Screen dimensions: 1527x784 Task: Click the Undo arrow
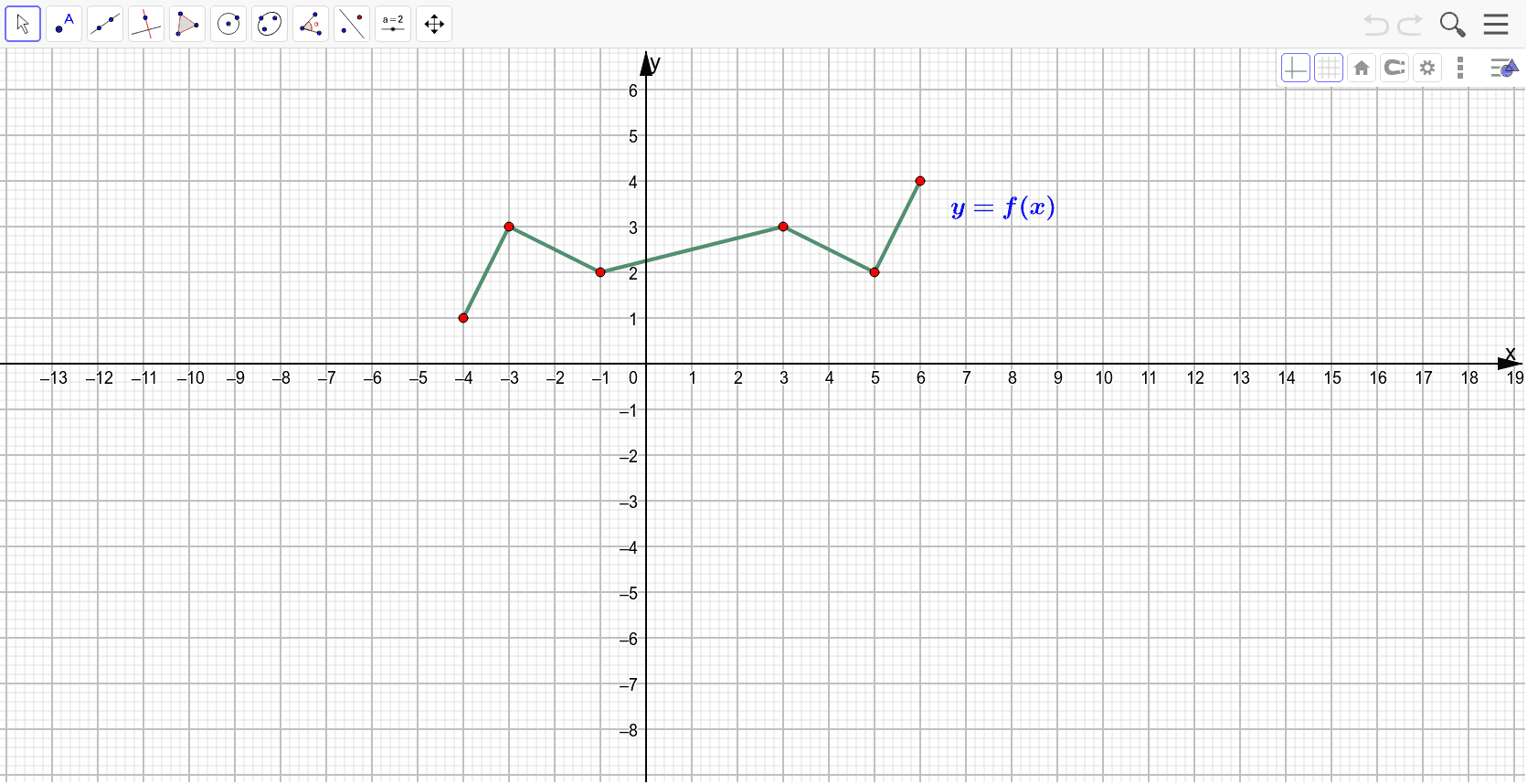click(x=1376, y=25)
